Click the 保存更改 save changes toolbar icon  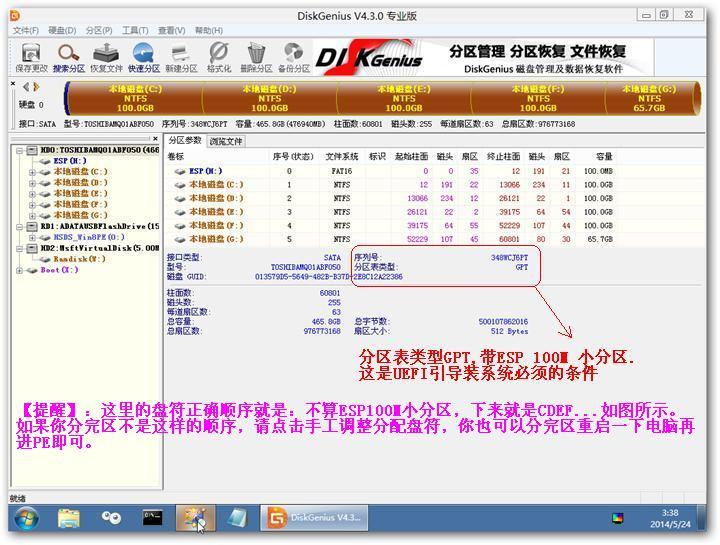coord(31,58)
